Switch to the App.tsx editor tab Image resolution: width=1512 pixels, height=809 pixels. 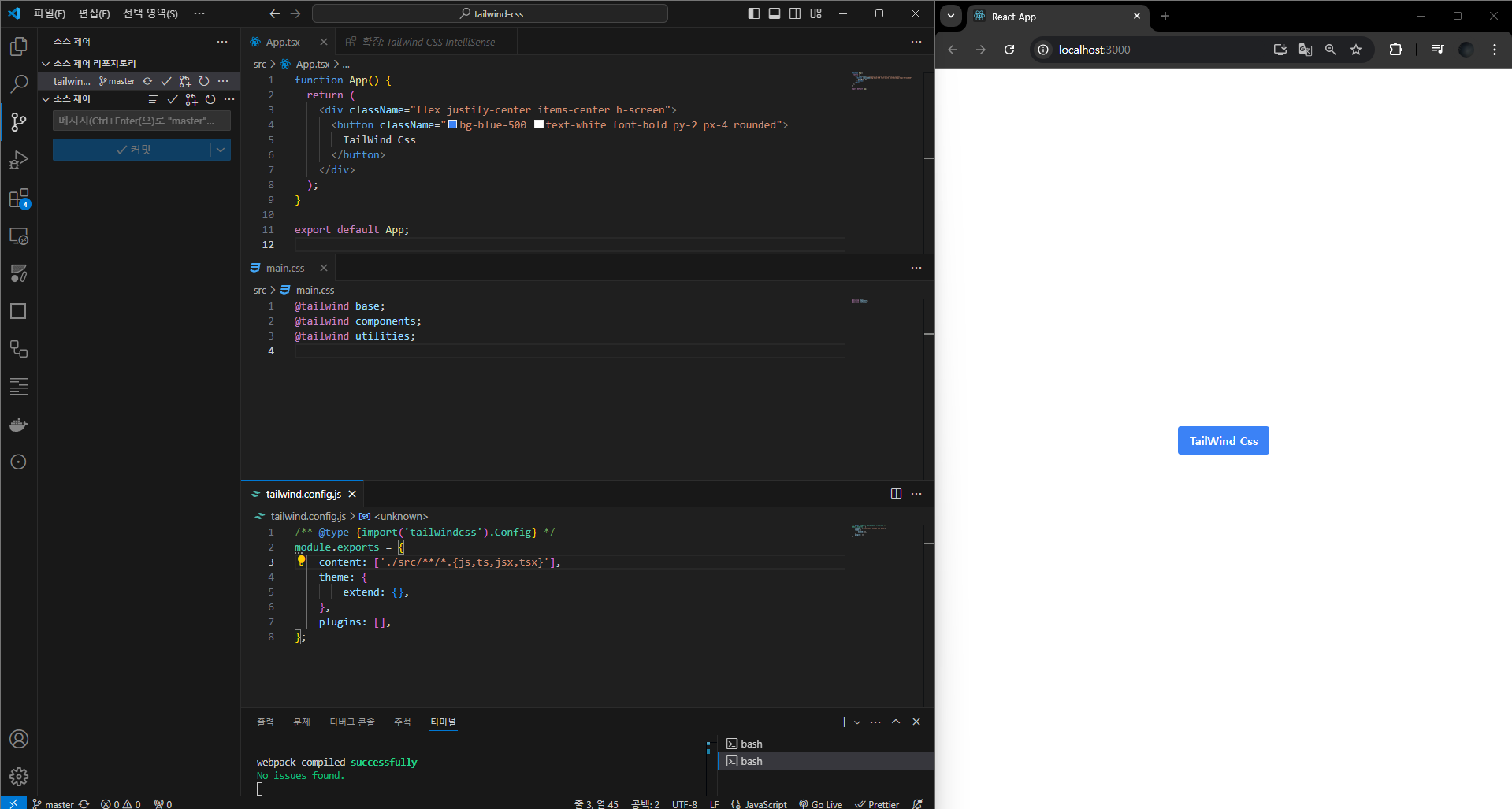coord(283,42)
